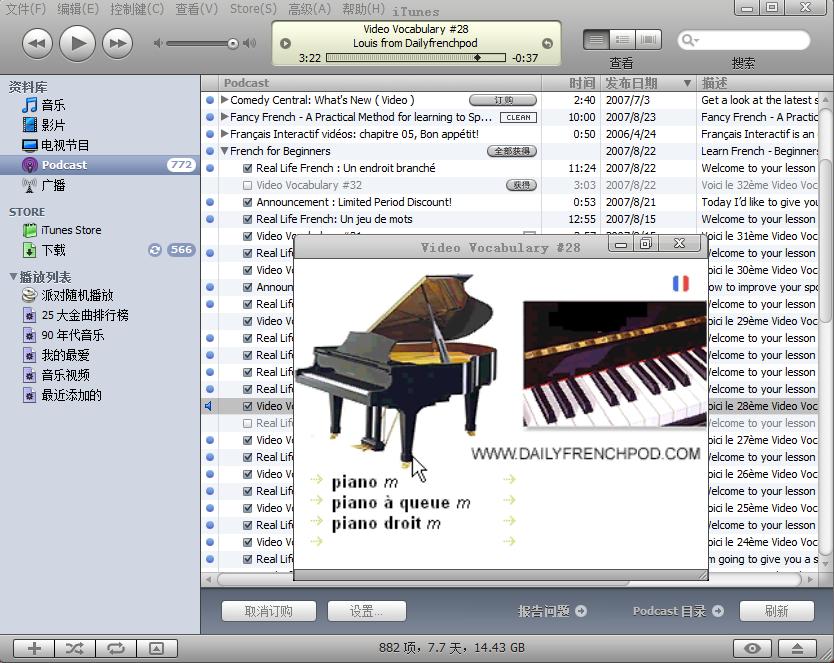Image resolution: width=834 pixels, height=663 pixels.
Task: Open 90 年代音乐 smart playlist
Action: [x=100, y=335]
